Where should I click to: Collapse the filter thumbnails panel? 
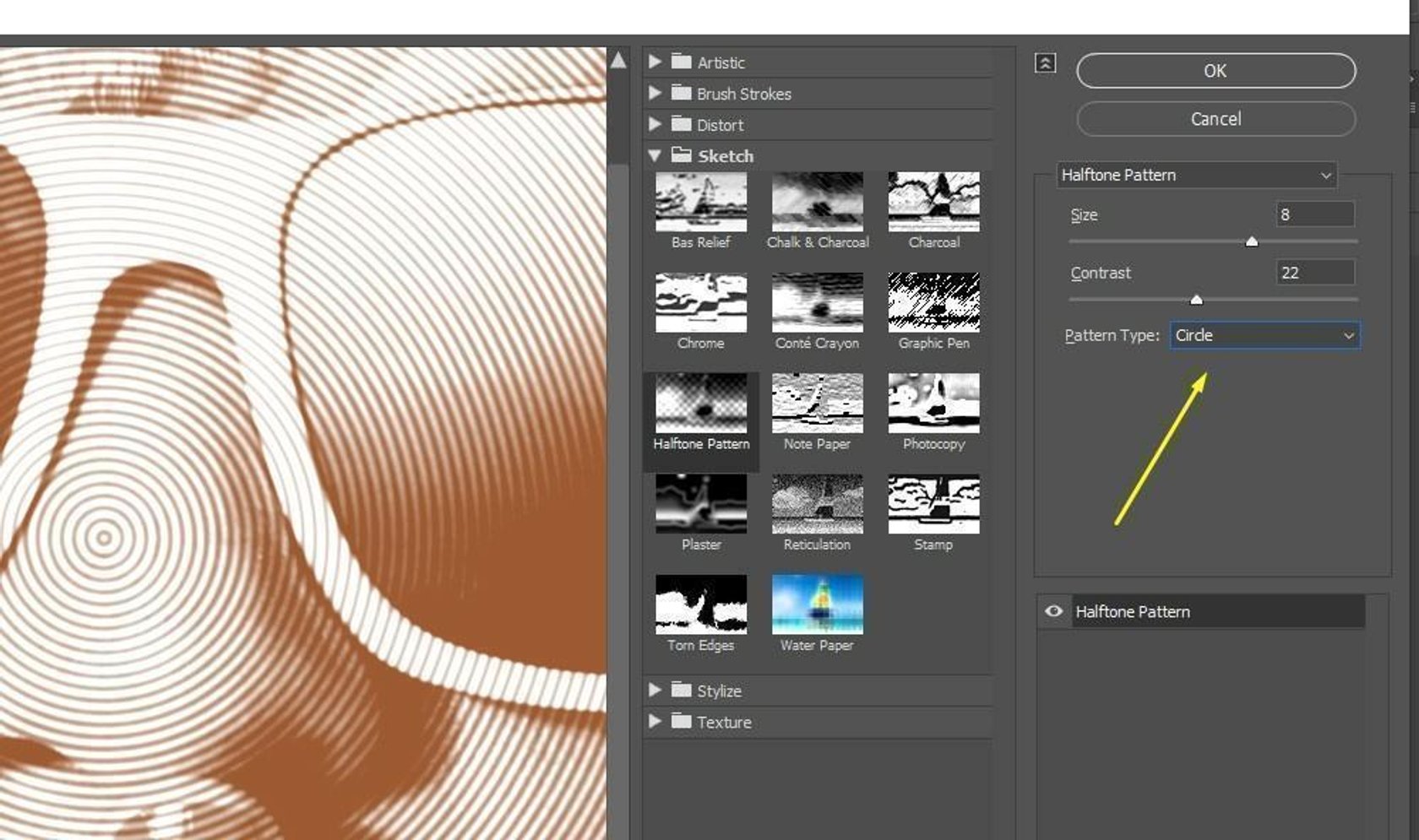(x=1045, y=62)
